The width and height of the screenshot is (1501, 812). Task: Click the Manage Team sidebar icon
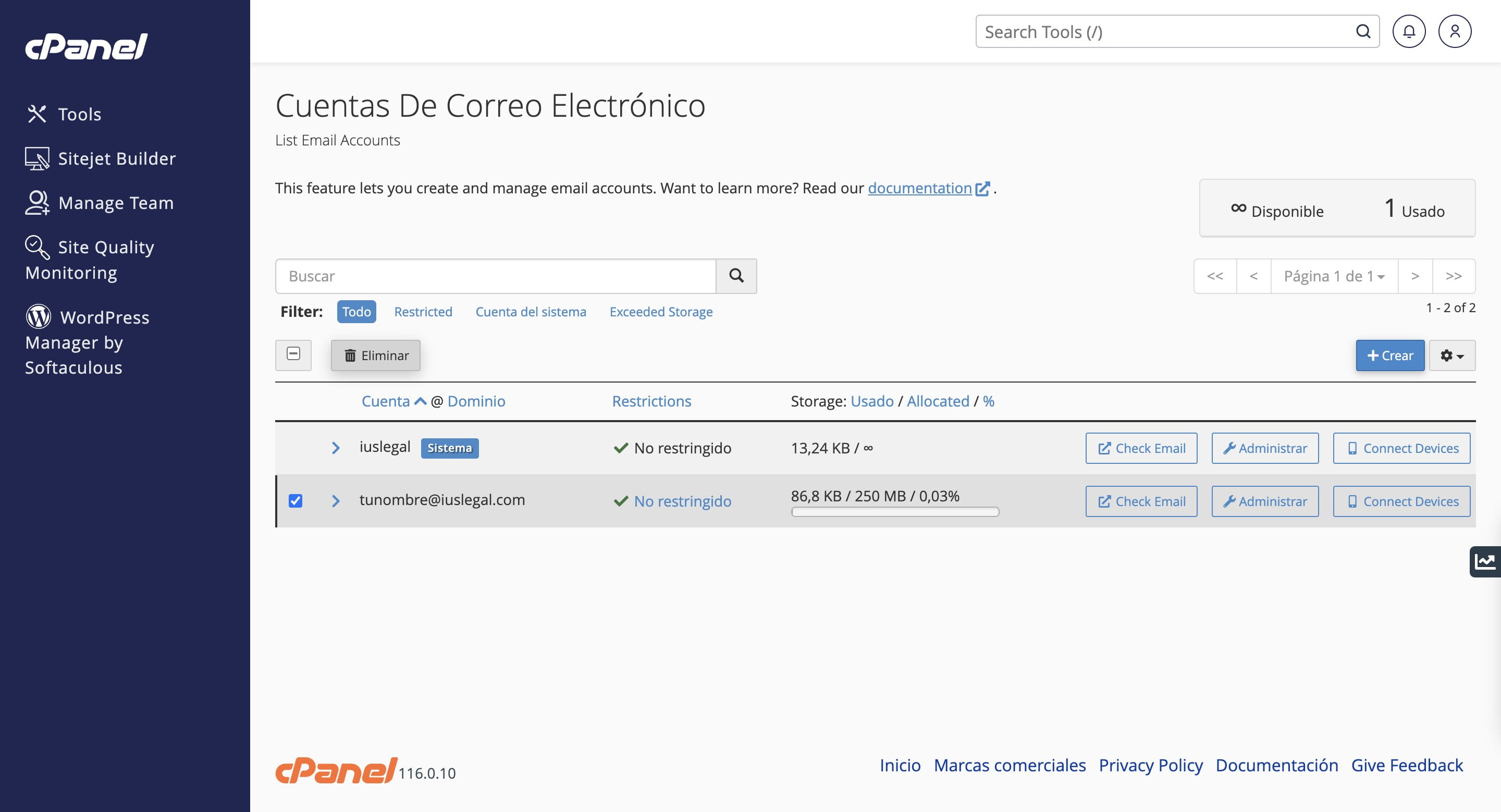[x=36, y=203]
